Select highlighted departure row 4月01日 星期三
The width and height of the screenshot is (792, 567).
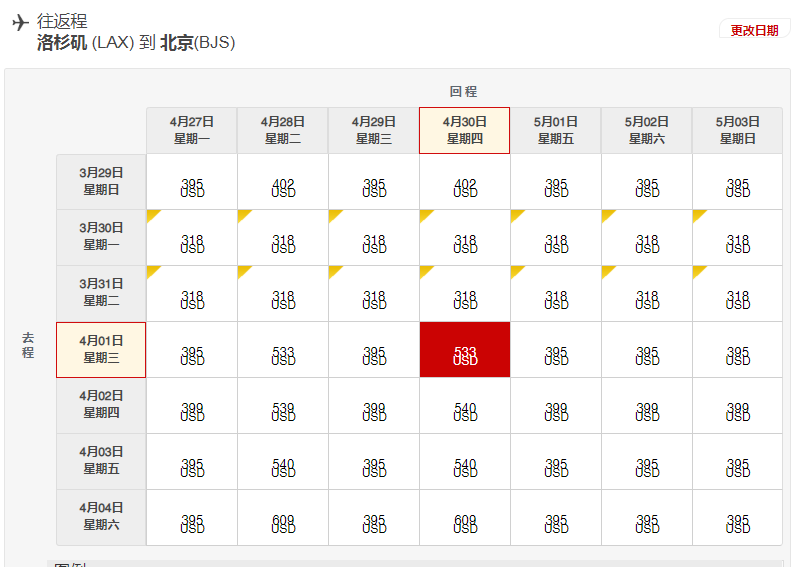(101, 350)
